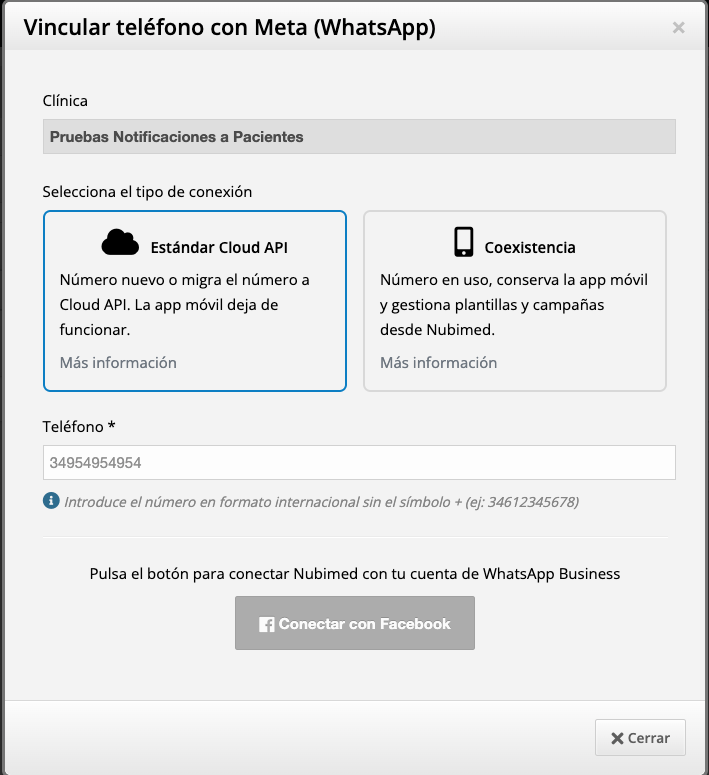This screenshot has height=775, width=709.
Task: Click the Conectar con Facebook button
Action: point(355,623)
